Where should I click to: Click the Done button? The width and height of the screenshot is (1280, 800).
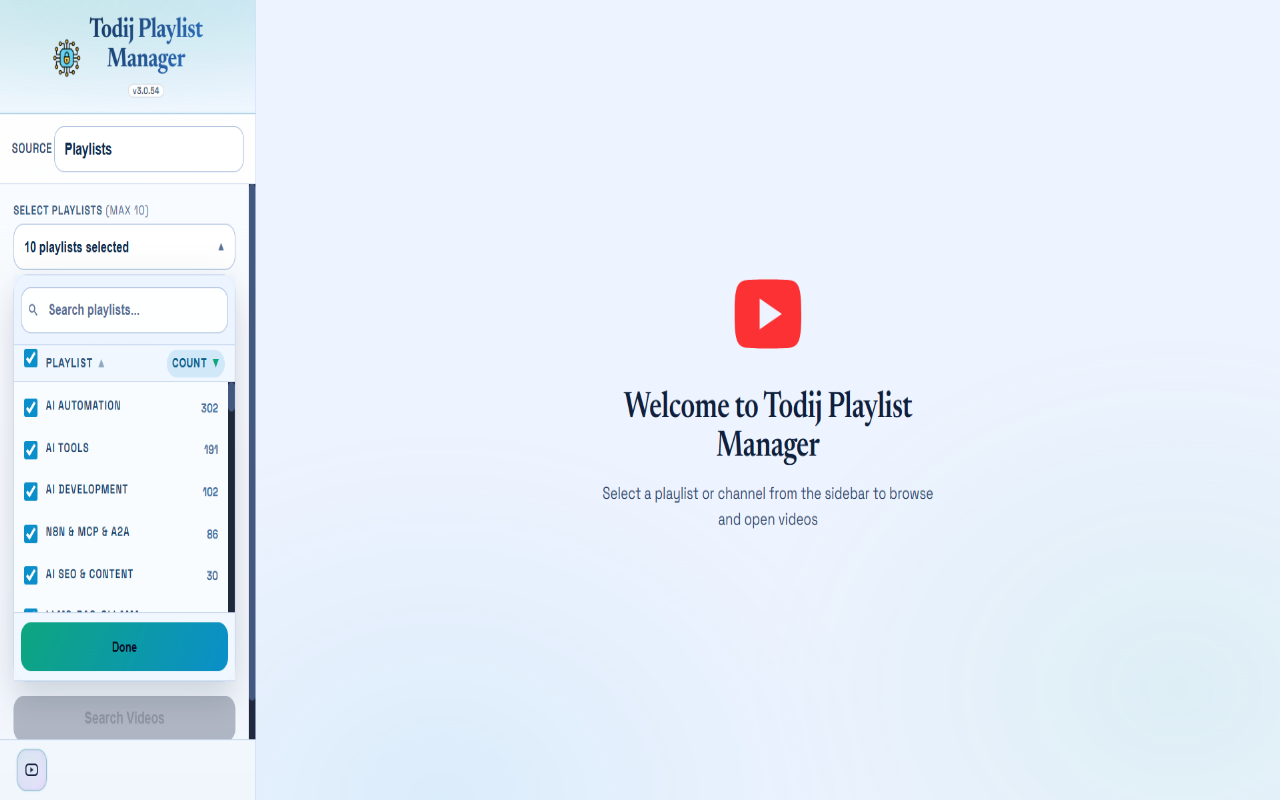coord(124,647)
